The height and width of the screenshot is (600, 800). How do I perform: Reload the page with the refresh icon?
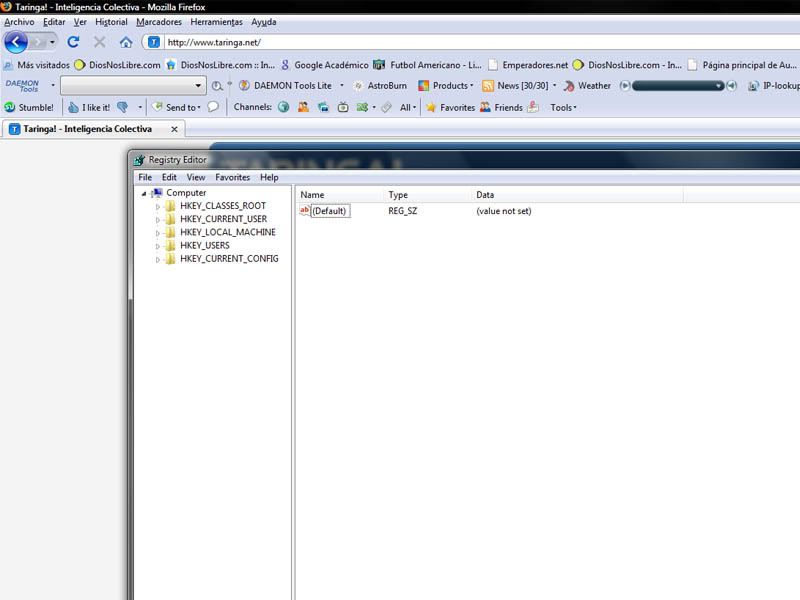(x=73, y=42)
